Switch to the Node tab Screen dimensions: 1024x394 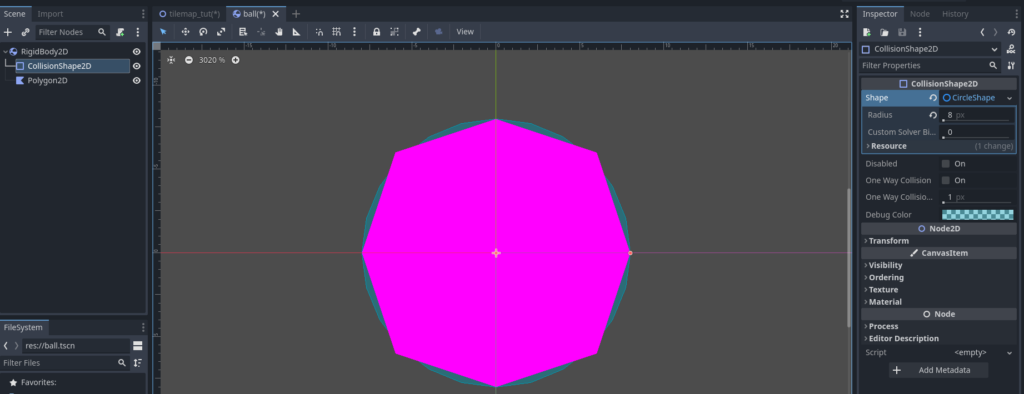(920, 14)
